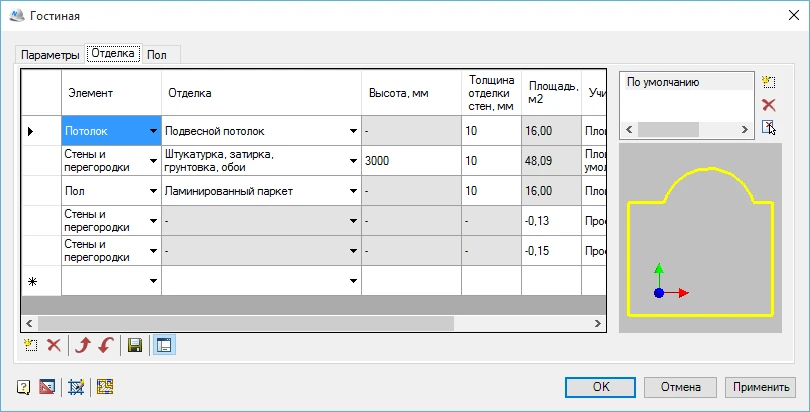This screenshot has width=810, height=412.
Task: Click the red X delete row icon below table
Action: click(x=54, y=345)
